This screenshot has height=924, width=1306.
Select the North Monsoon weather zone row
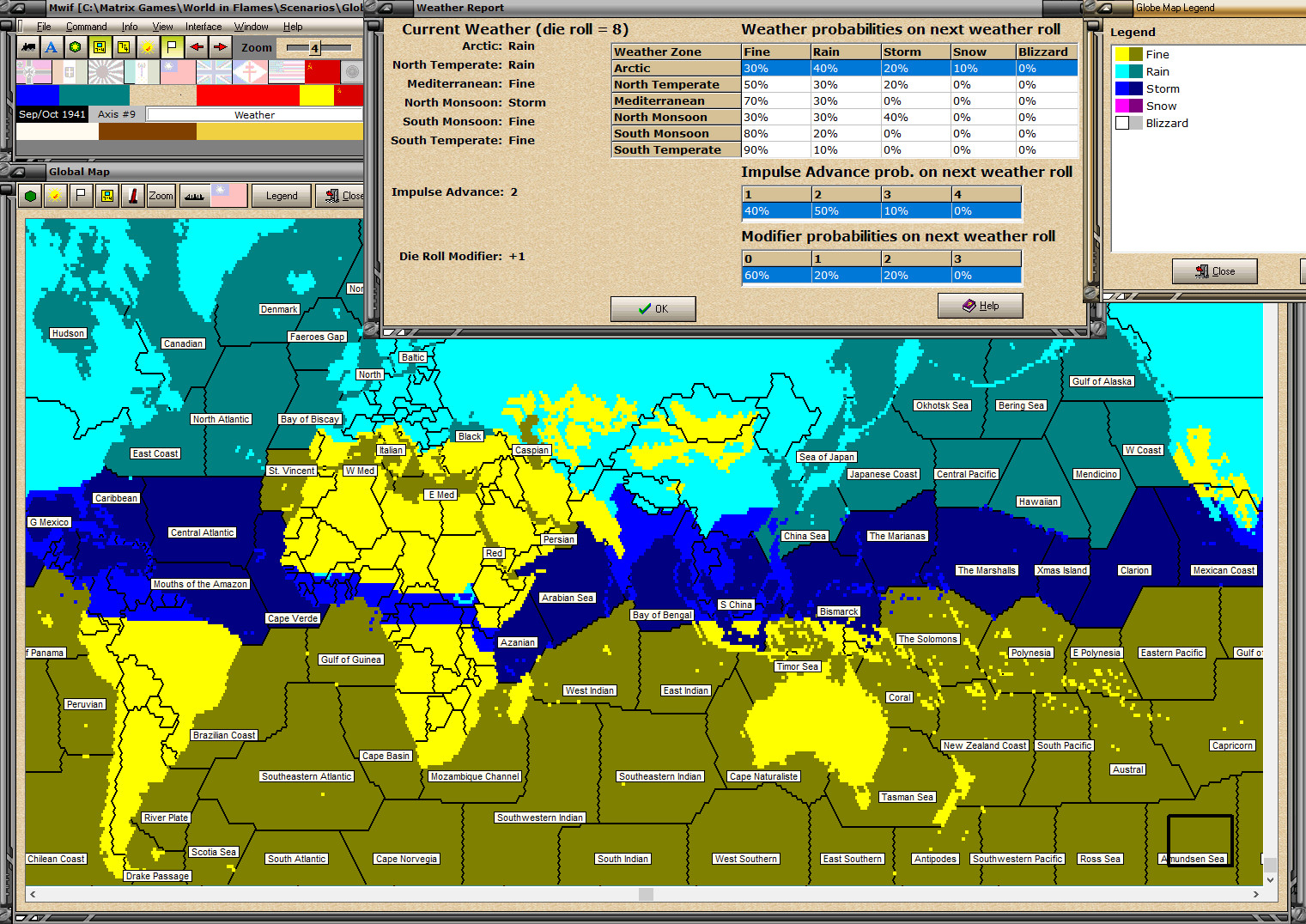click(845, 117)
